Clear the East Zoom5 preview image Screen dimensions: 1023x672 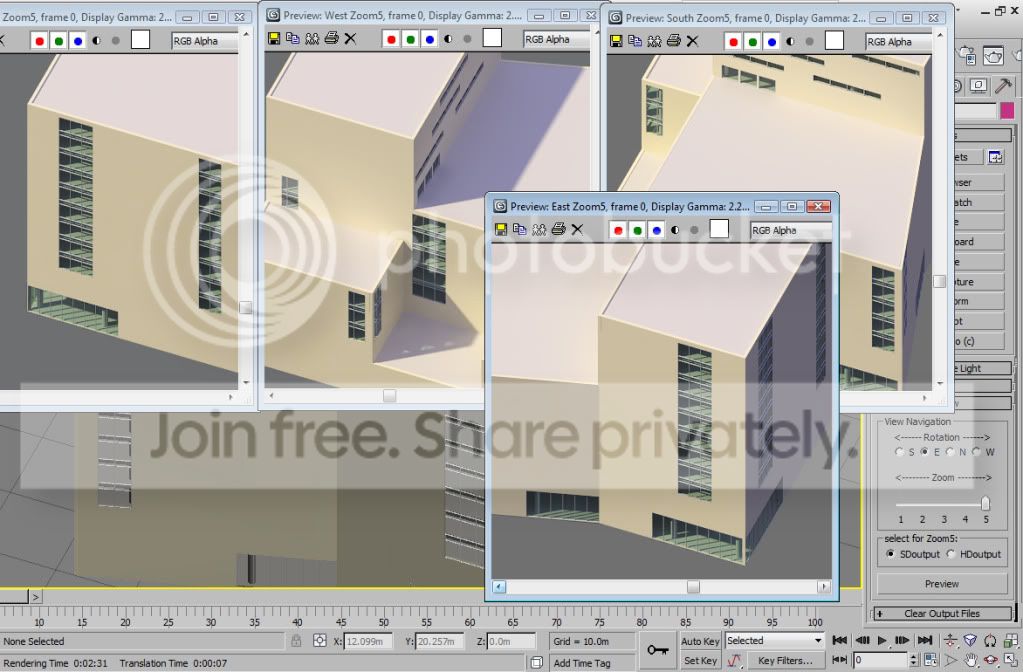click(577, 229)
